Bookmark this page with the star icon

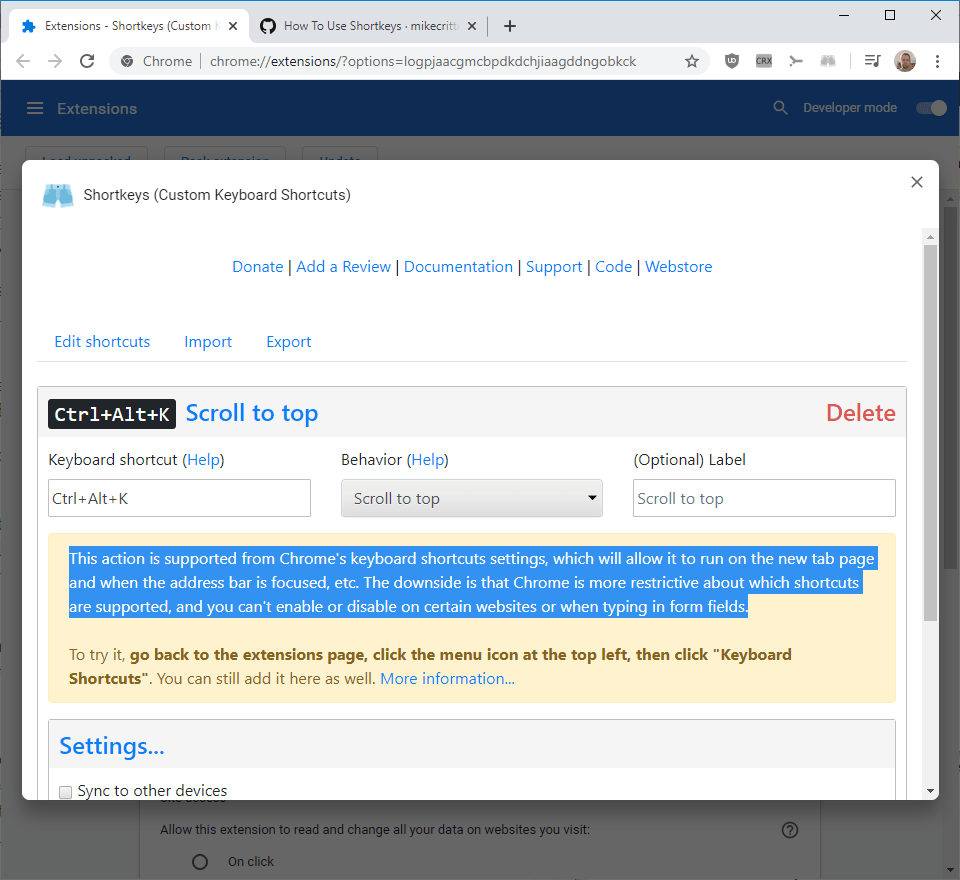692,61
